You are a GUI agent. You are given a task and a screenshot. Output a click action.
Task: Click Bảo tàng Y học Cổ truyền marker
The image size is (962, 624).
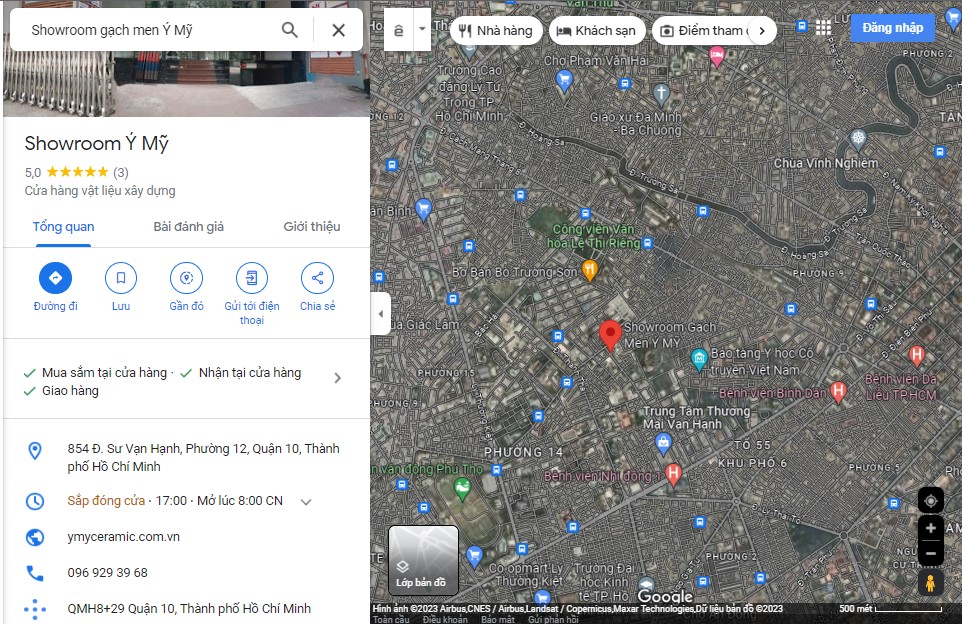click(x=699, y=359)
